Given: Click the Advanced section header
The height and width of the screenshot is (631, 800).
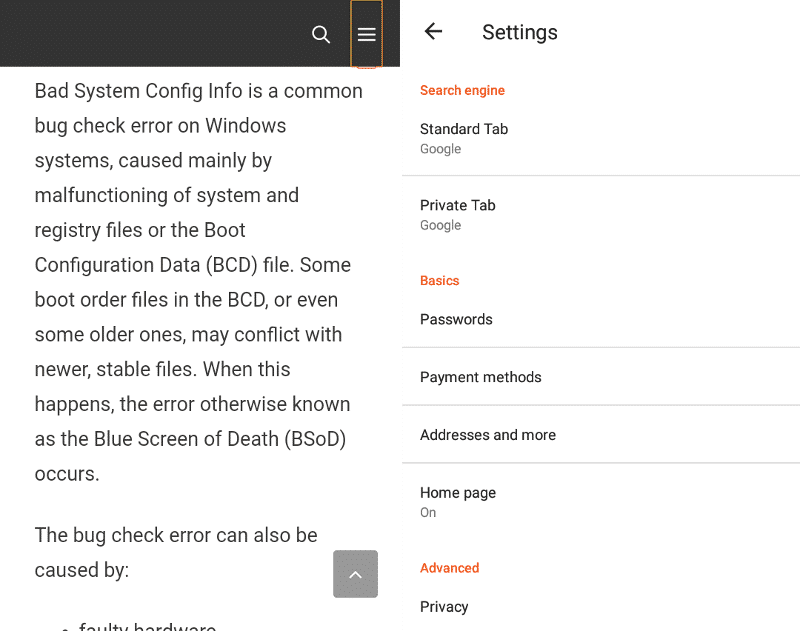Looking at the screenshot, I should tap(450, 568).
